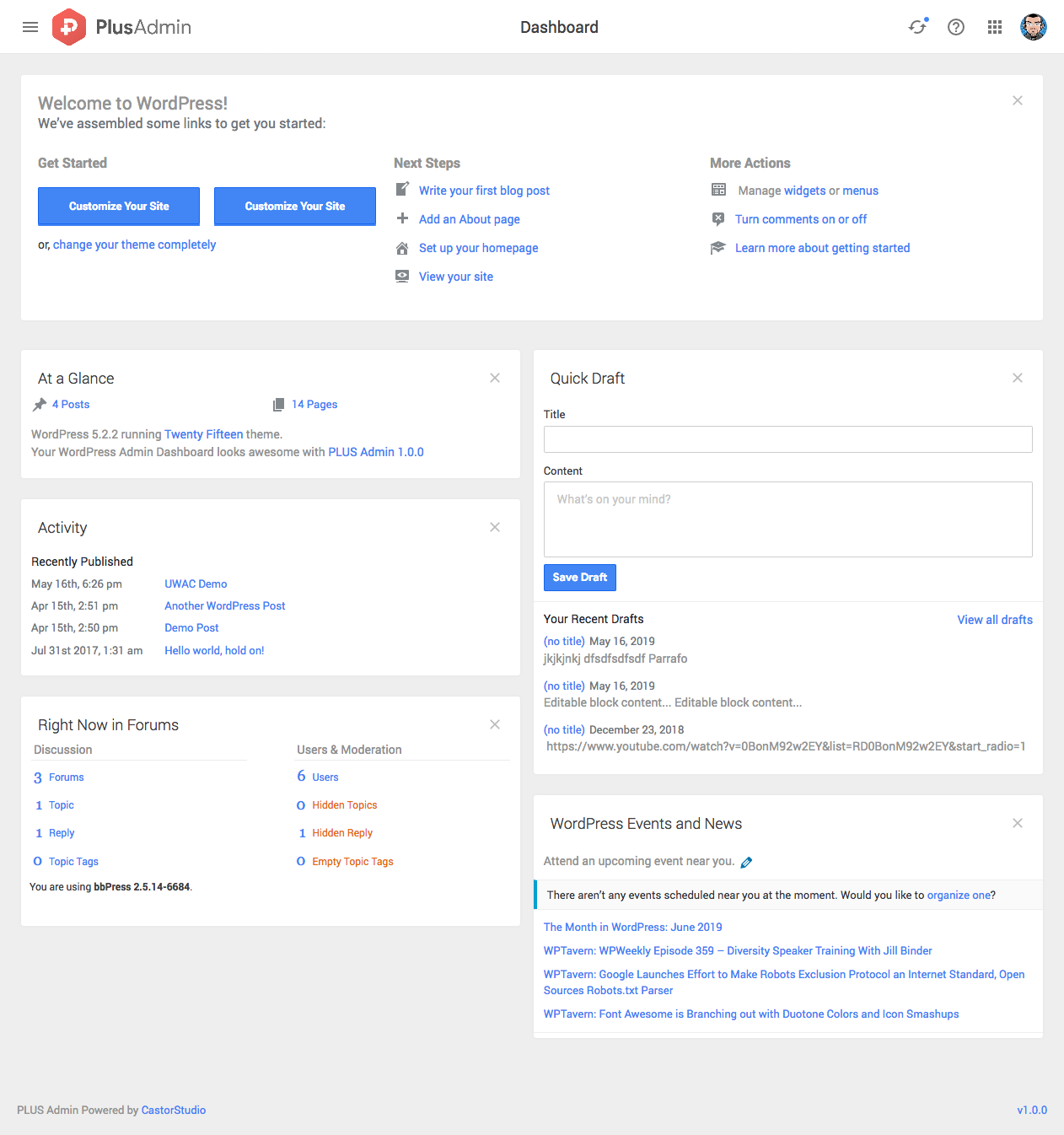Click the plus icon beside Add an About page

[x=403, y=218]
